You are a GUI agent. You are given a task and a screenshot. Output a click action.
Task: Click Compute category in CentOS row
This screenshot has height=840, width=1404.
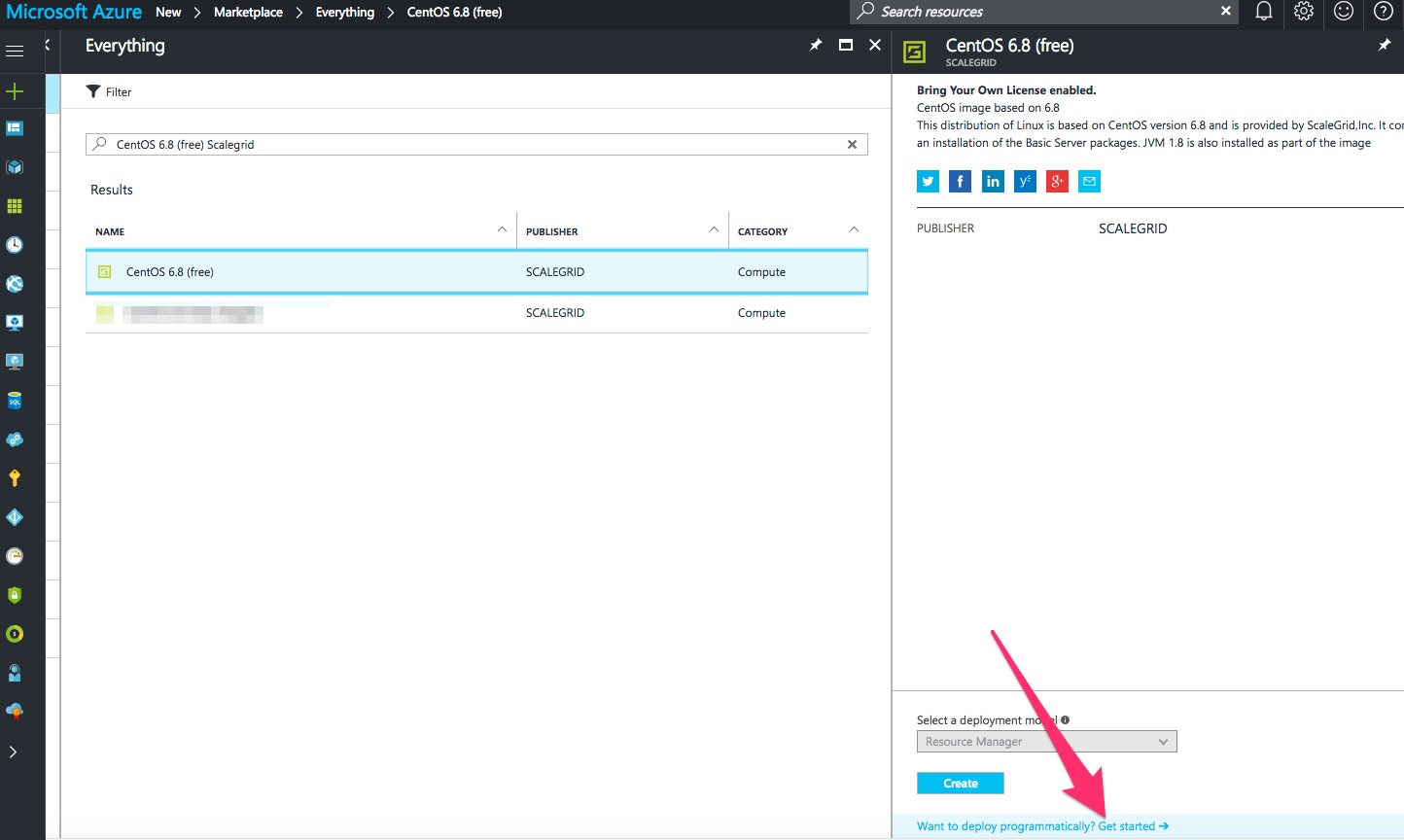pyautogui.click(x=761, y=272)
